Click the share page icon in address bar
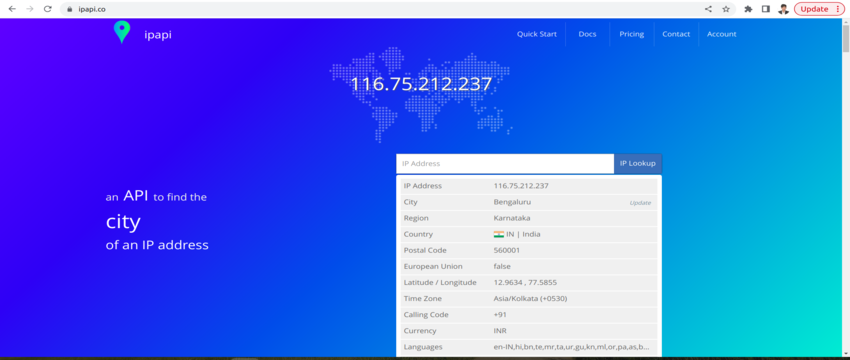Image resolution: width=850 pixels, height=360 pixels. coord(708,9)
